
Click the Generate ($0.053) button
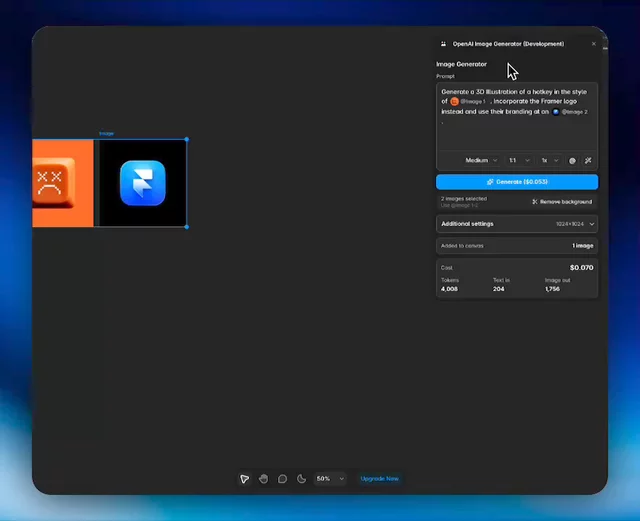pyautogui.click(x=517, y=182)
